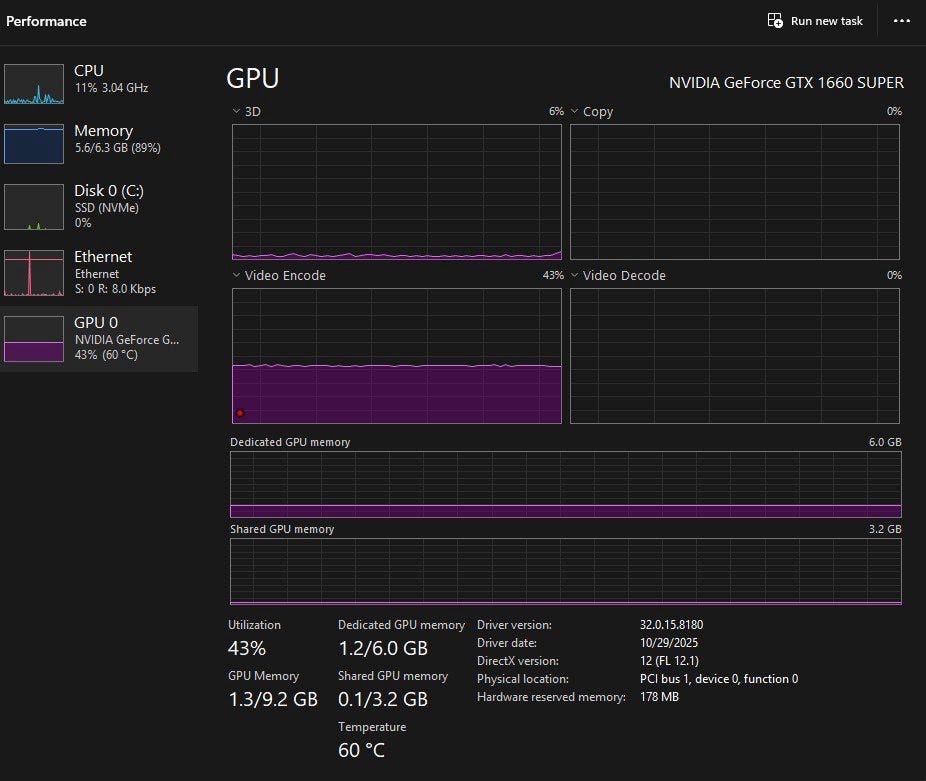This screenshot has width=926, height=781.
Task: Click the Dedicated GPU memory graph
Action: [565, 485]
